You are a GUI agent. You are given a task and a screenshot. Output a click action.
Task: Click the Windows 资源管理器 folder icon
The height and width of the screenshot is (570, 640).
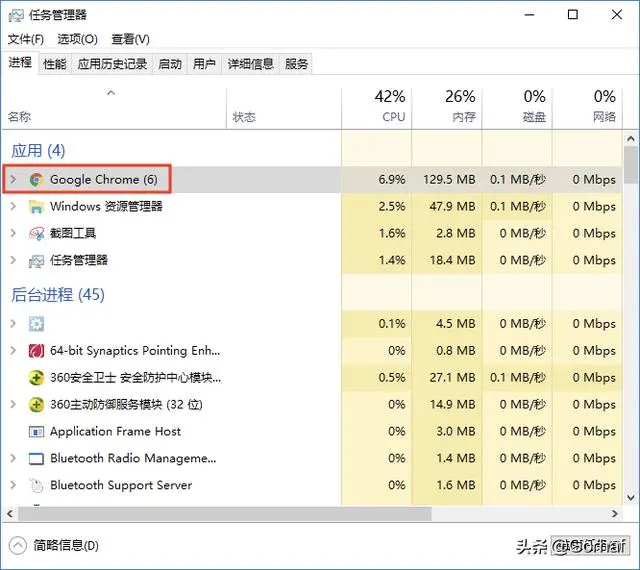coord(36,207)
